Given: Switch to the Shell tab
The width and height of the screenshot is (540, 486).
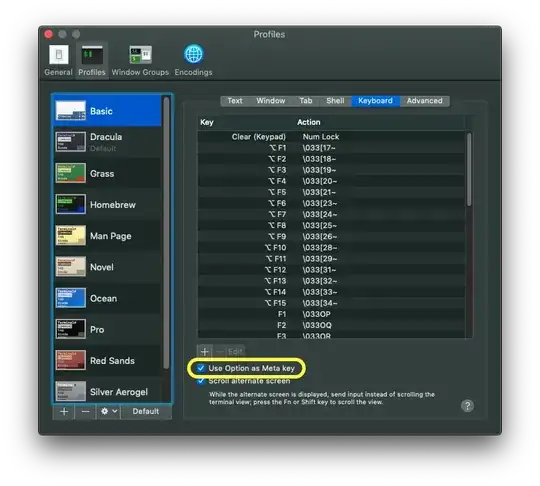Looking at the screenshot, I should pyautogui.click(x=335, y=101).
